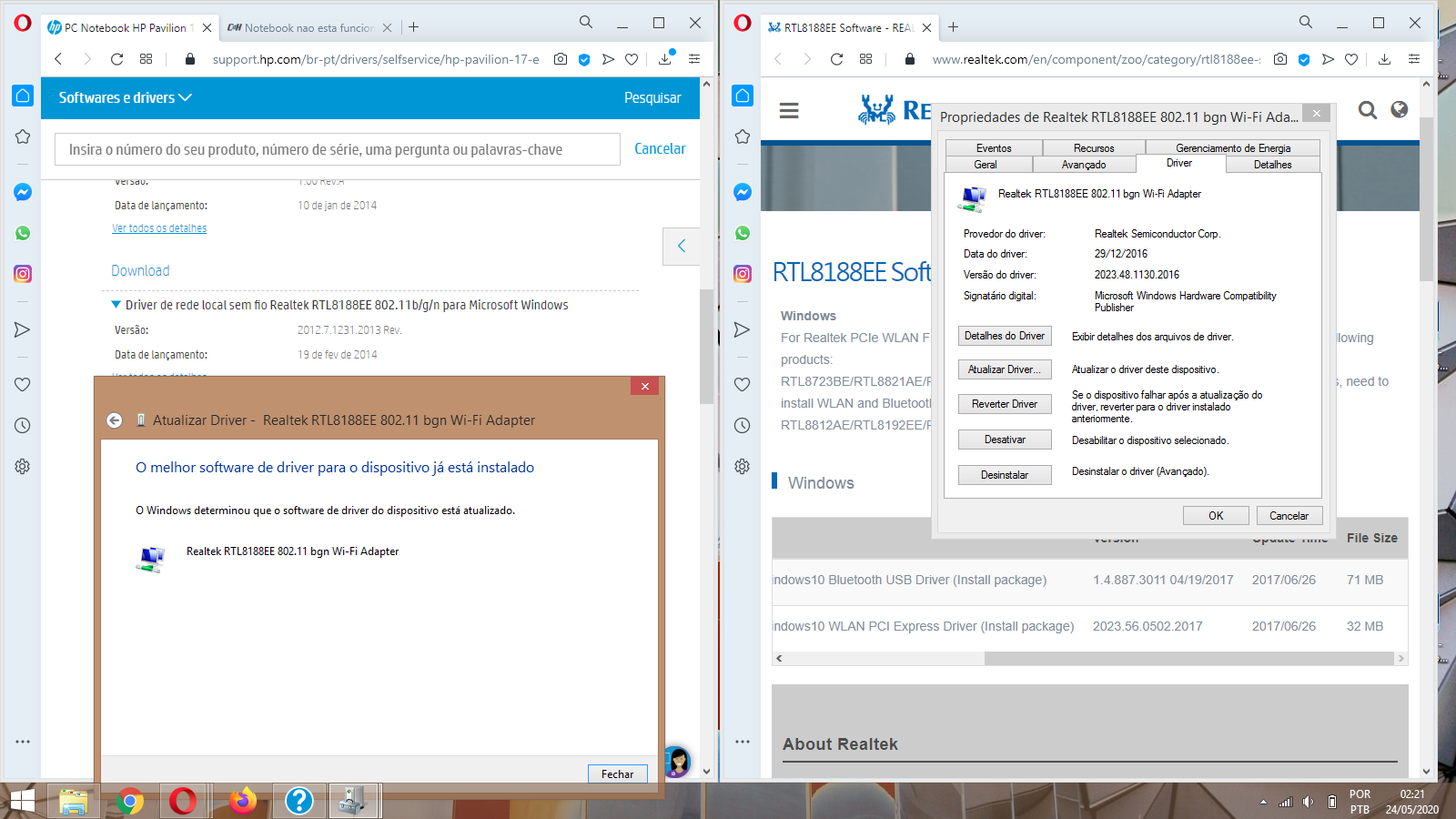Click Cancelar in properties dialog
Viewport: 1456px width, 819px height.
click(1289, 516)
